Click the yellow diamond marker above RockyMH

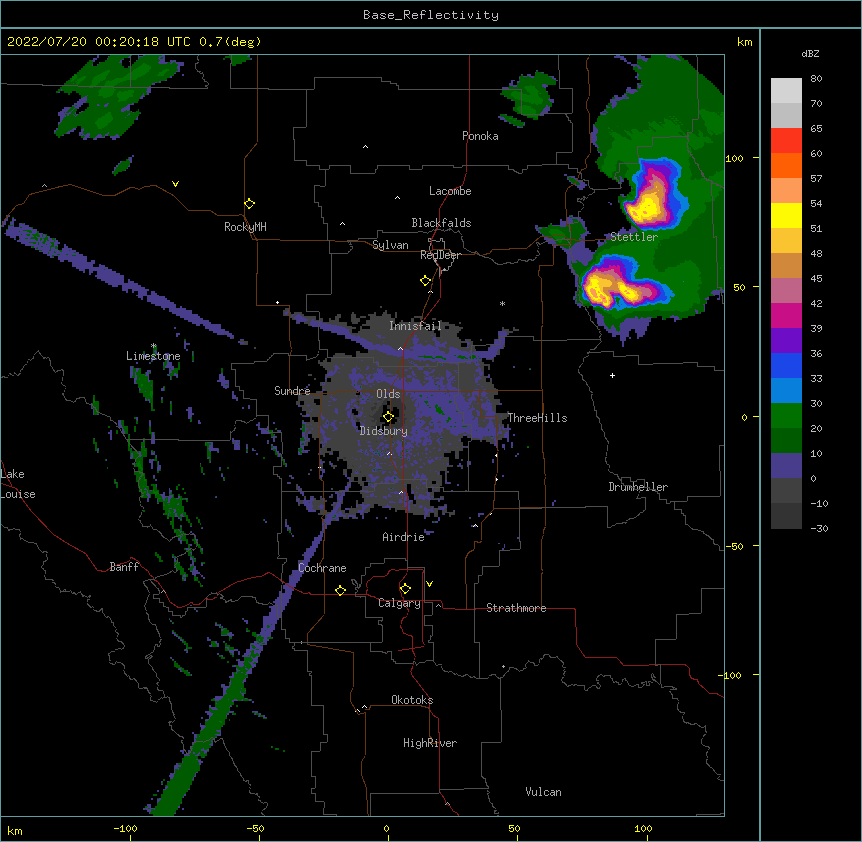[x=250, y=204]
